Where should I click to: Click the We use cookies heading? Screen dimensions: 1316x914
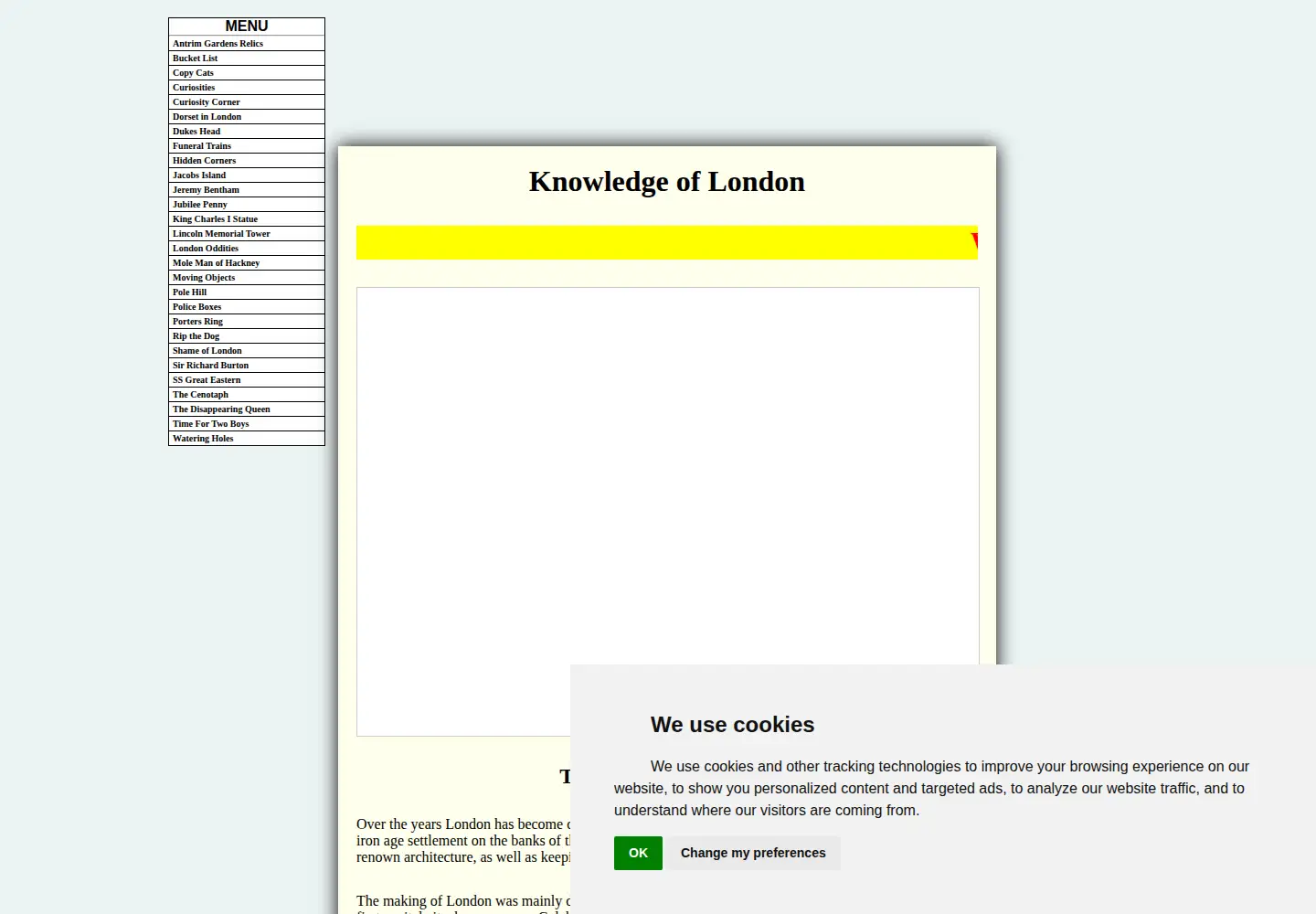pos(732,725)
